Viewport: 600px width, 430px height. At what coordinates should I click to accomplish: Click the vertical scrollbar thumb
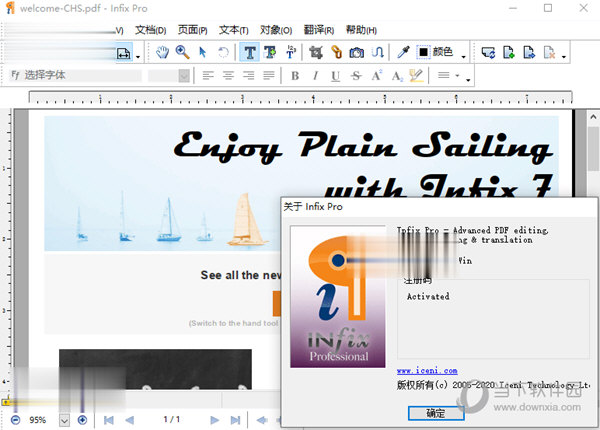[x=593, y=149]
